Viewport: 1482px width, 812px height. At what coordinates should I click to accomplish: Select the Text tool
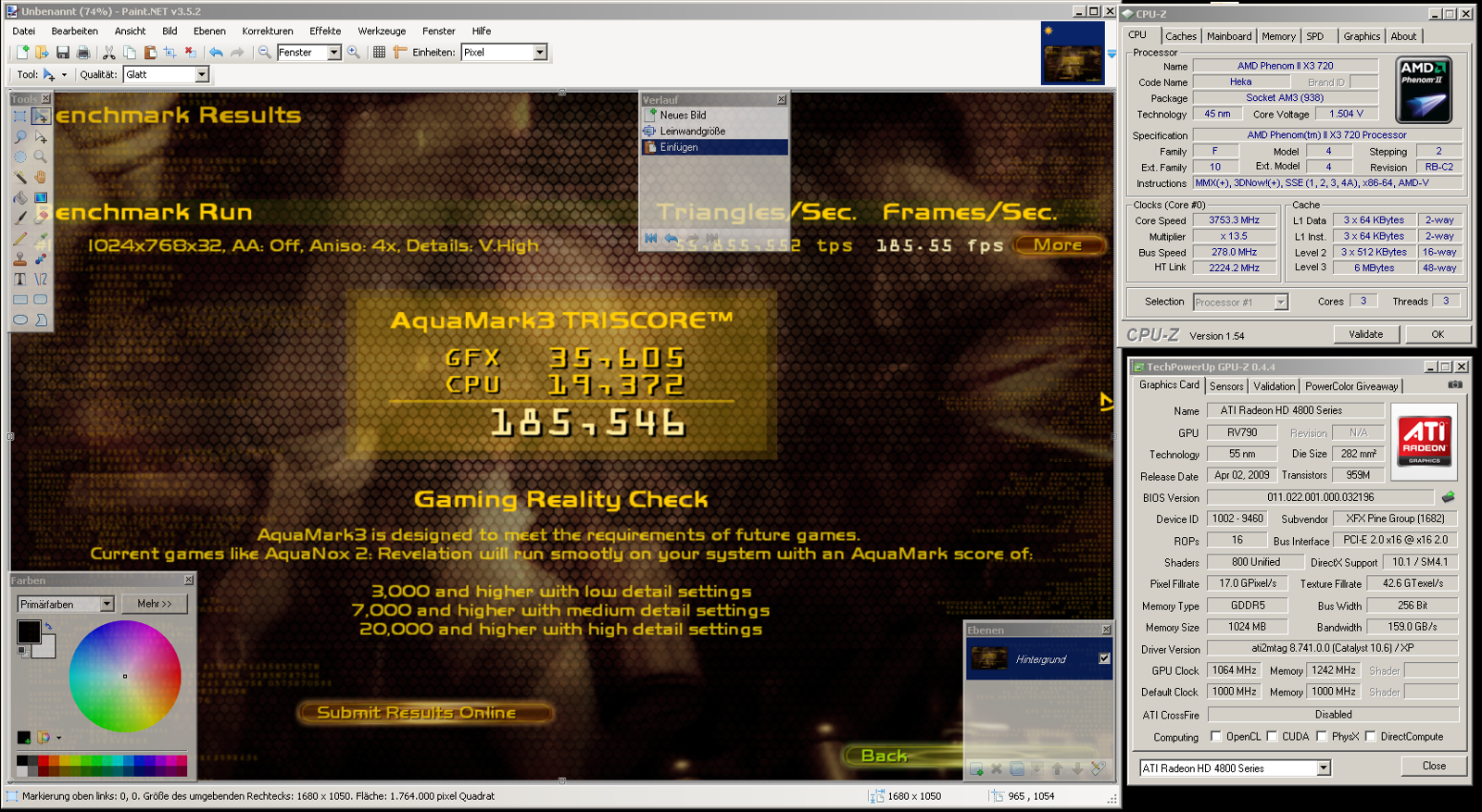coord(20,279)
